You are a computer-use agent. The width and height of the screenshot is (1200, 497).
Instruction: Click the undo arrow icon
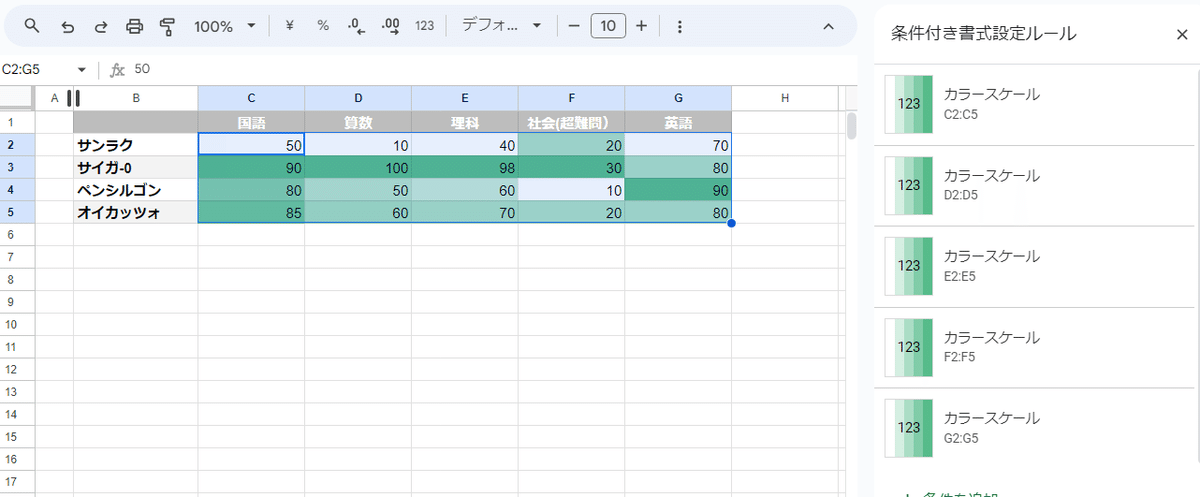click(x=68, y=26)
